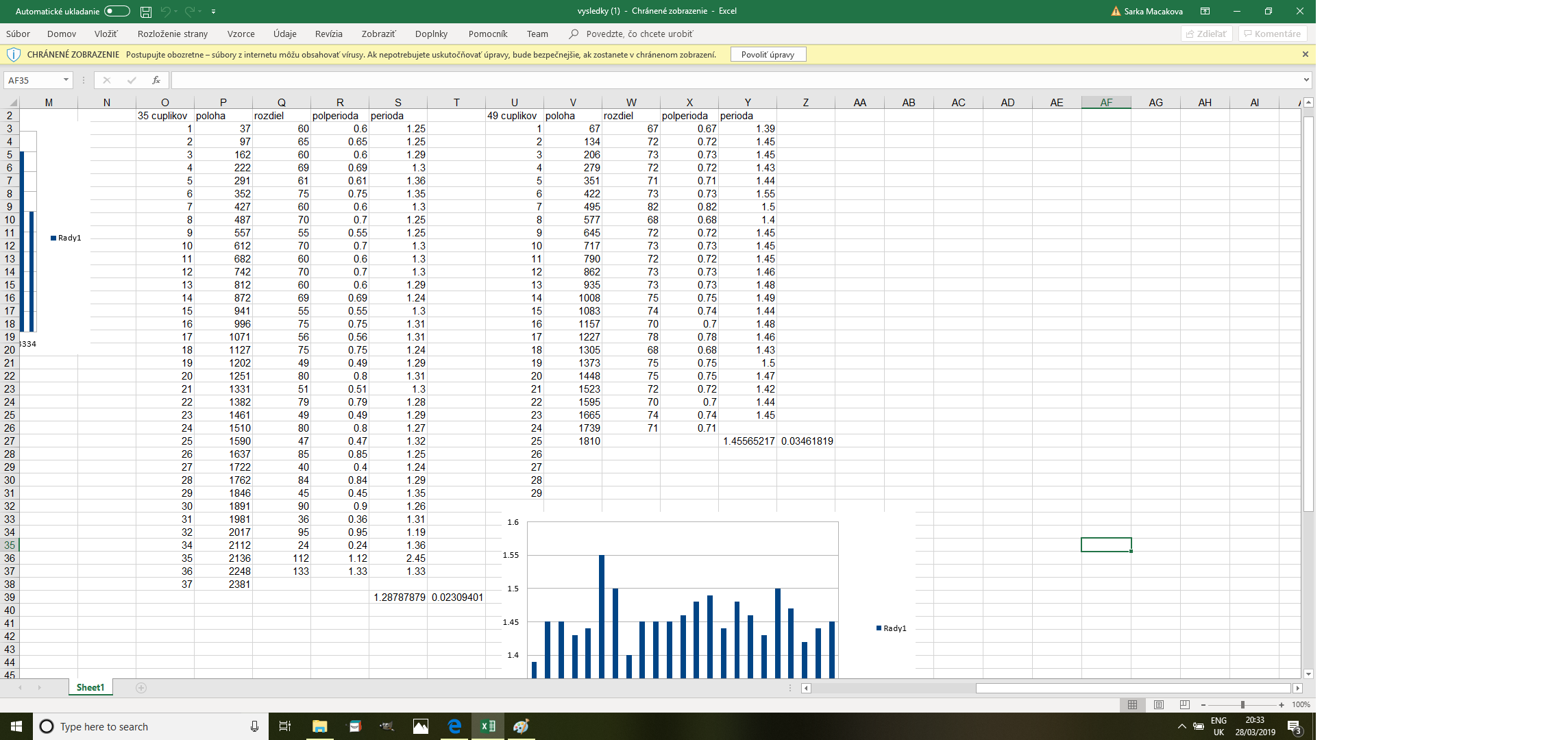Click the Save icon in title bar

146,12
